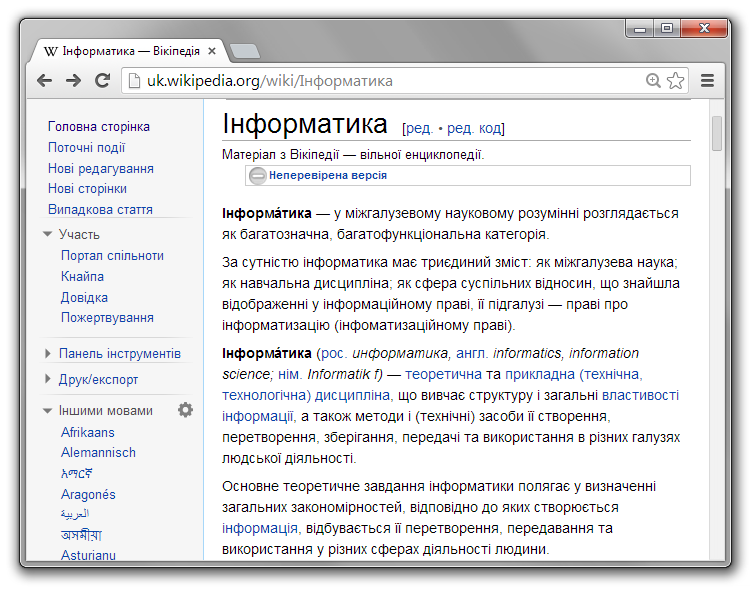Screen dimensions: 755x592
Task: Open the Пожертвування link
Action: 107,318
